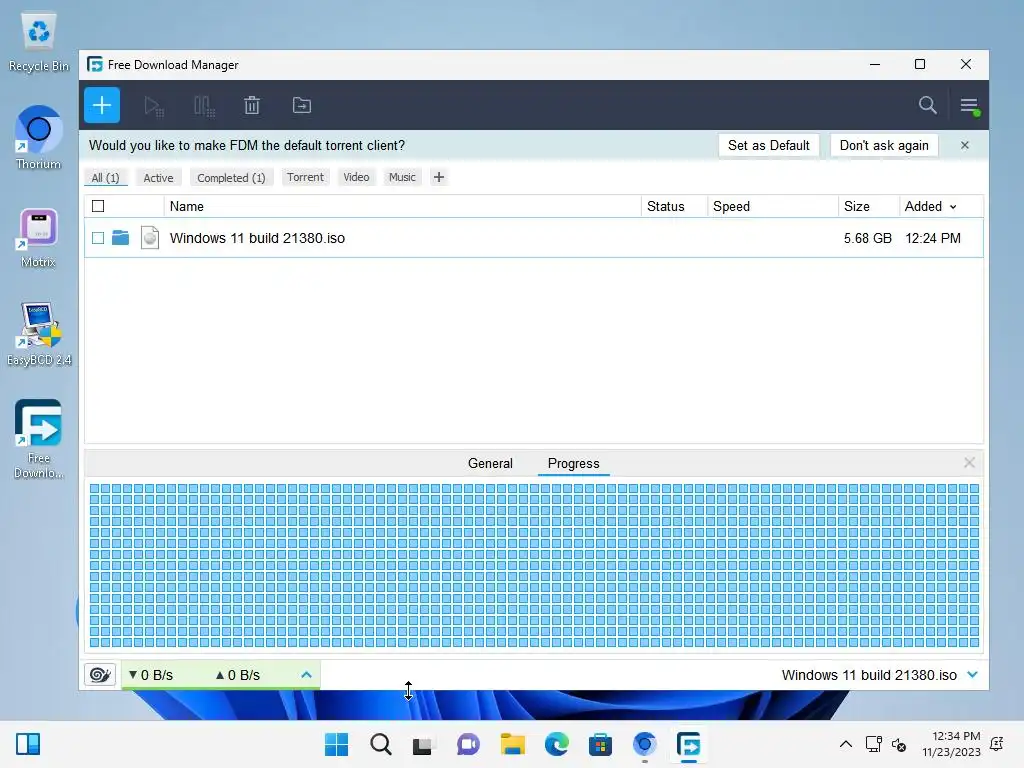Open folder icon for Windows 11 ISO row

pos(120,238)
